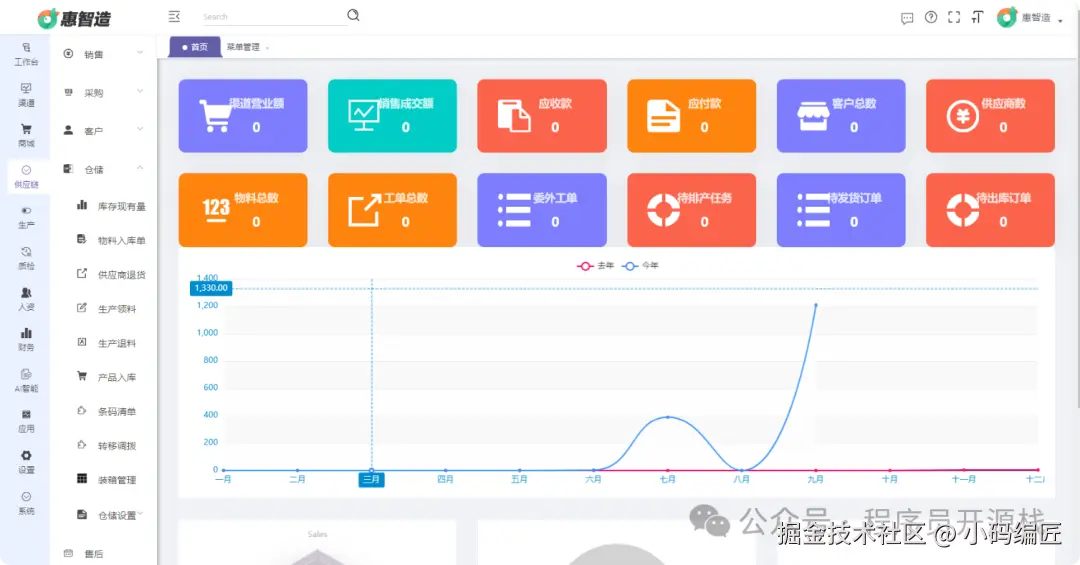Expand the 仓储设置 submenu
Viewport: 1080px width, 565px height.
coord(110,515)
